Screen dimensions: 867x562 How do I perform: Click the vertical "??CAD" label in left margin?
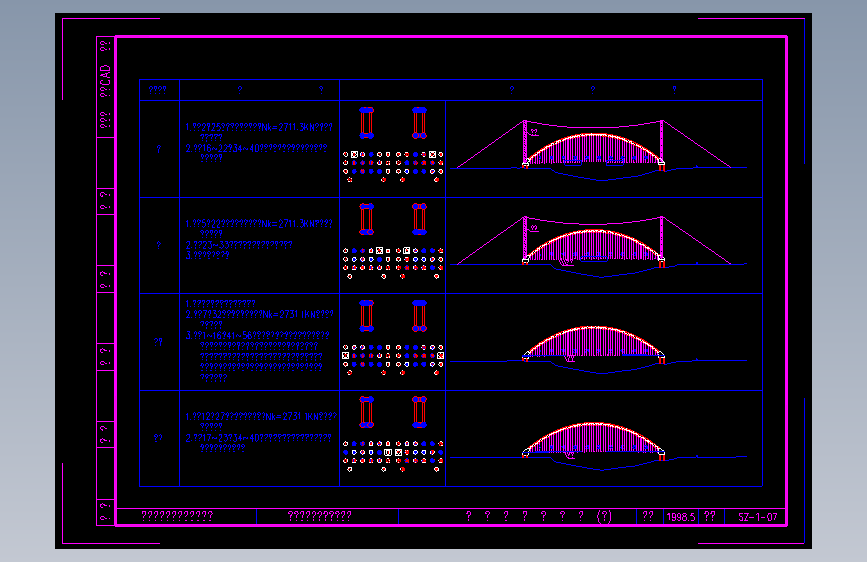(105, 81)
